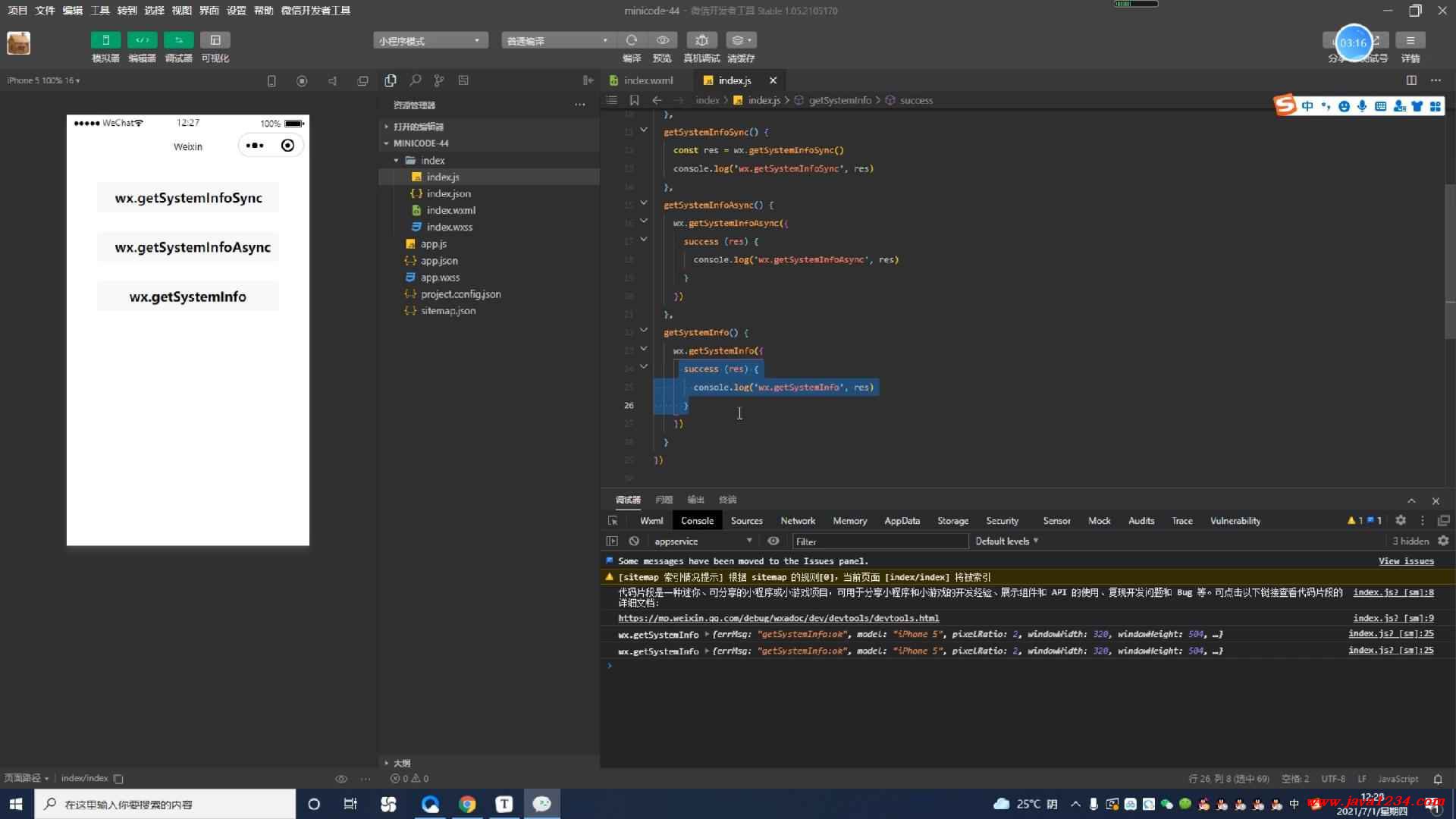Tap the wx.getSystemInfoAsync simulator button
The width and height of the screenshot is (1456, 819).
[x=188, y=247]
